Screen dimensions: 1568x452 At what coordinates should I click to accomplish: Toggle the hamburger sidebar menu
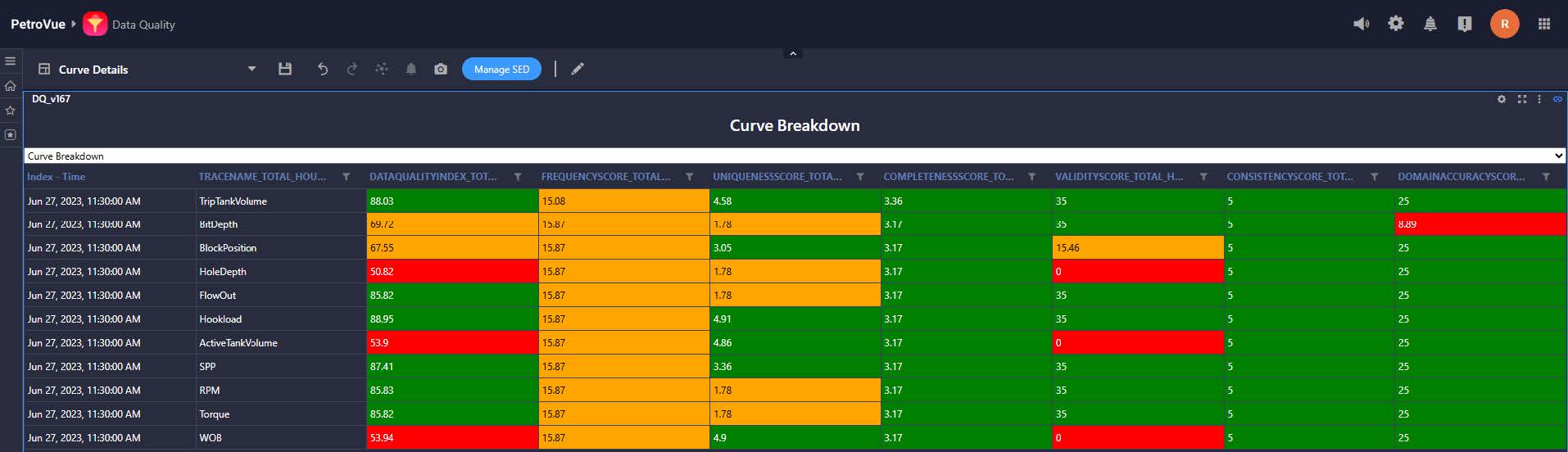click(x=11, y=61)
